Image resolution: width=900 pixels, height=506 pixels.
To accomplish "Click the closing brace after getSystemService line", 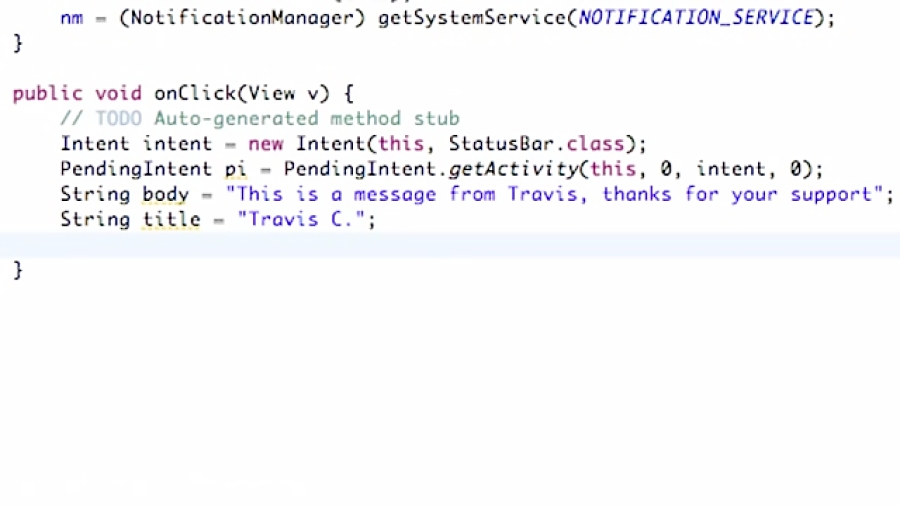I will 18,43.
